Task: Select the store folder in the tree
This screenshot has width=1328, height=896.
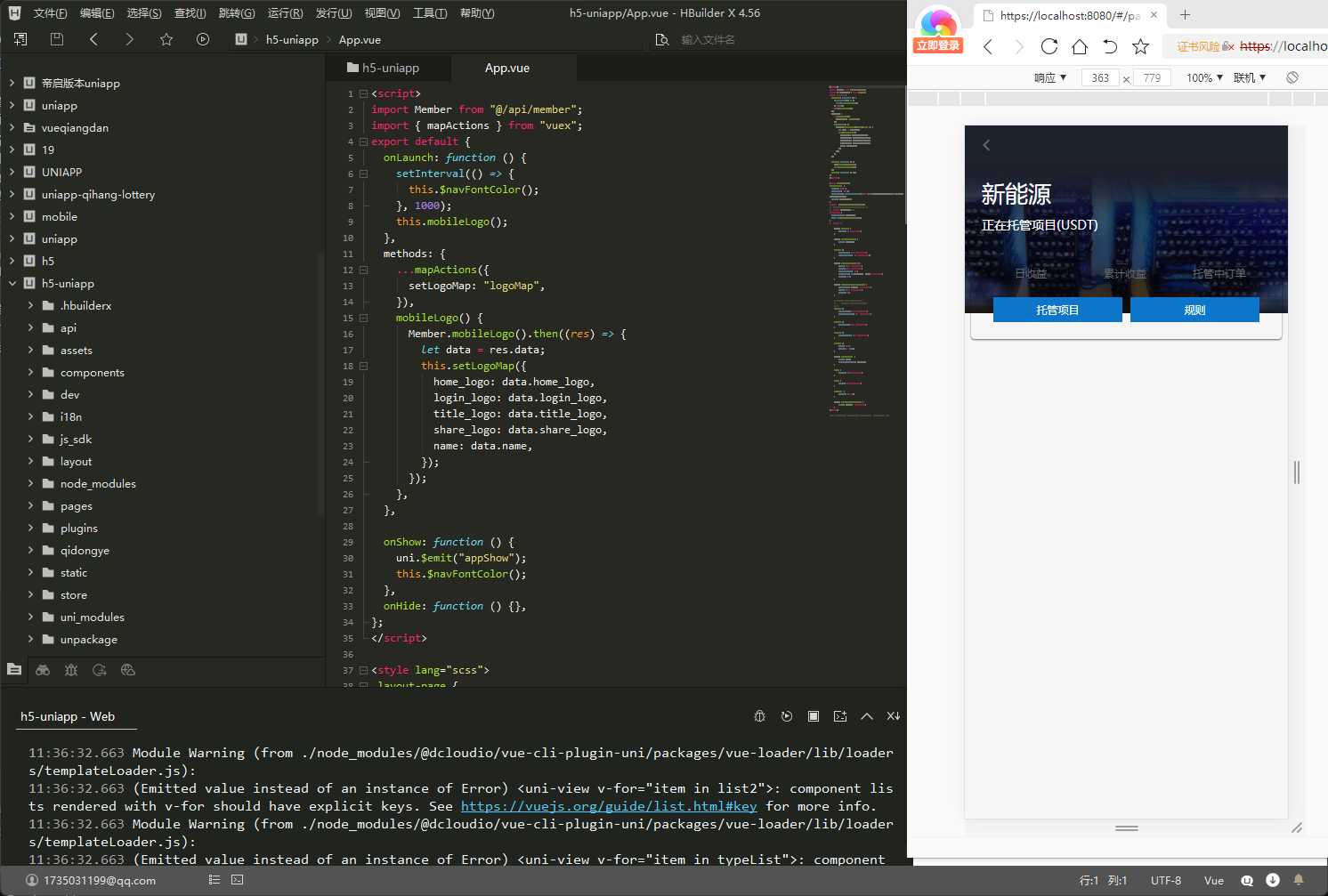Action: click(74, 595)
